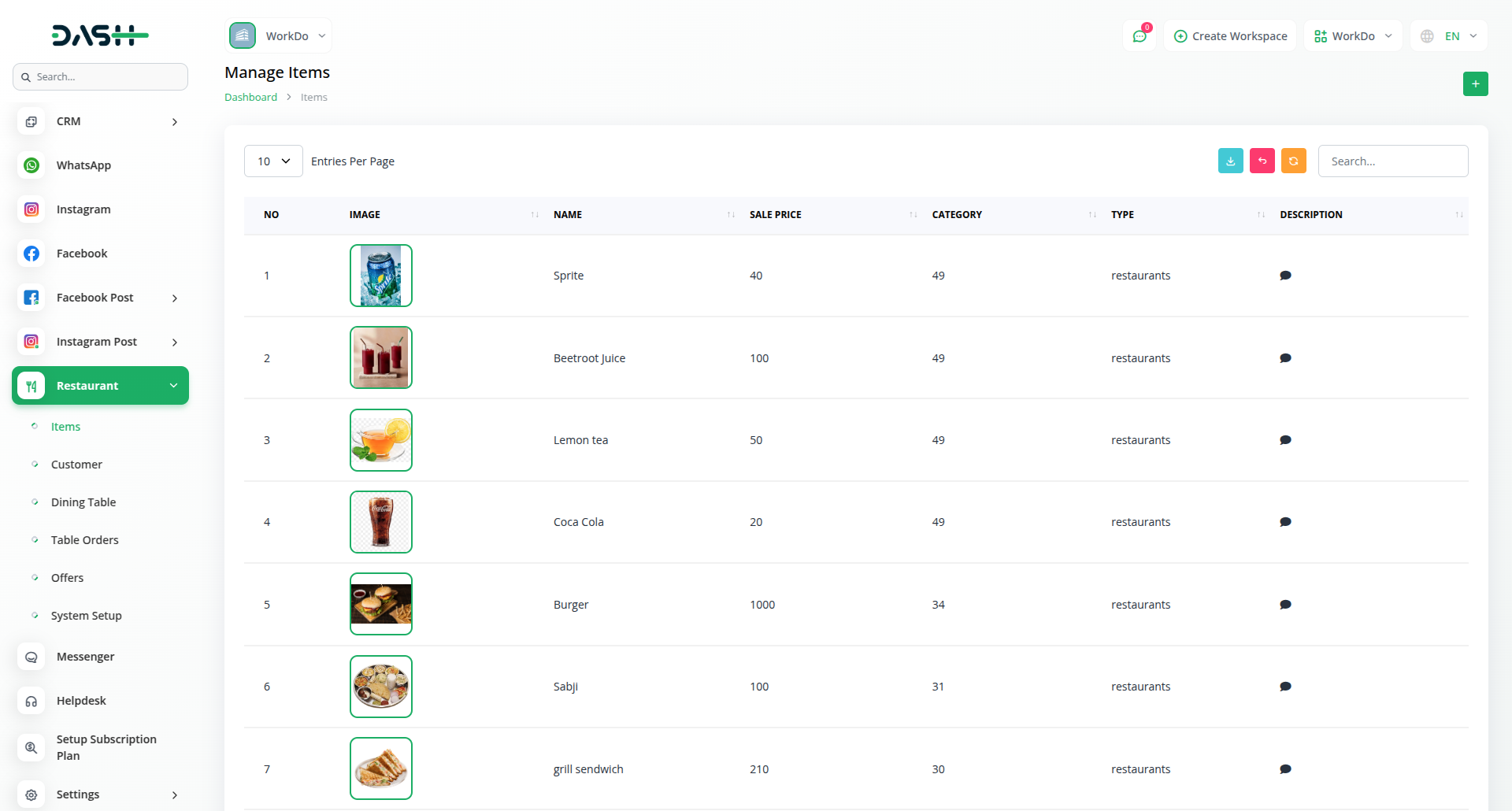Open Dining Table submenu item
Image resolution: width=1512 pixels, height=811 pixels.
(83, 502)
